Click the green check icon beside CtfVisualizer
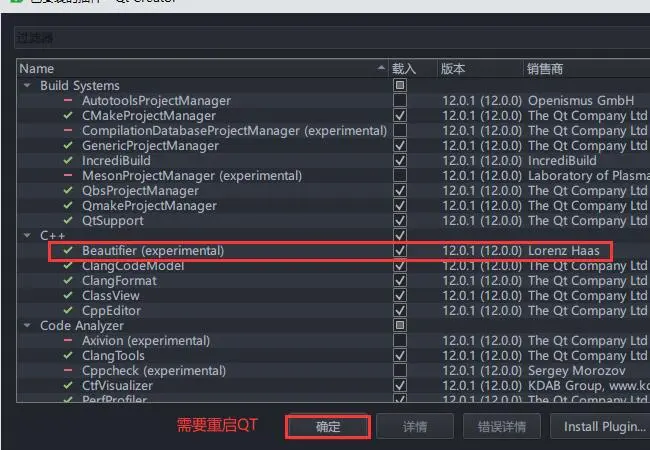 [68, 386]
